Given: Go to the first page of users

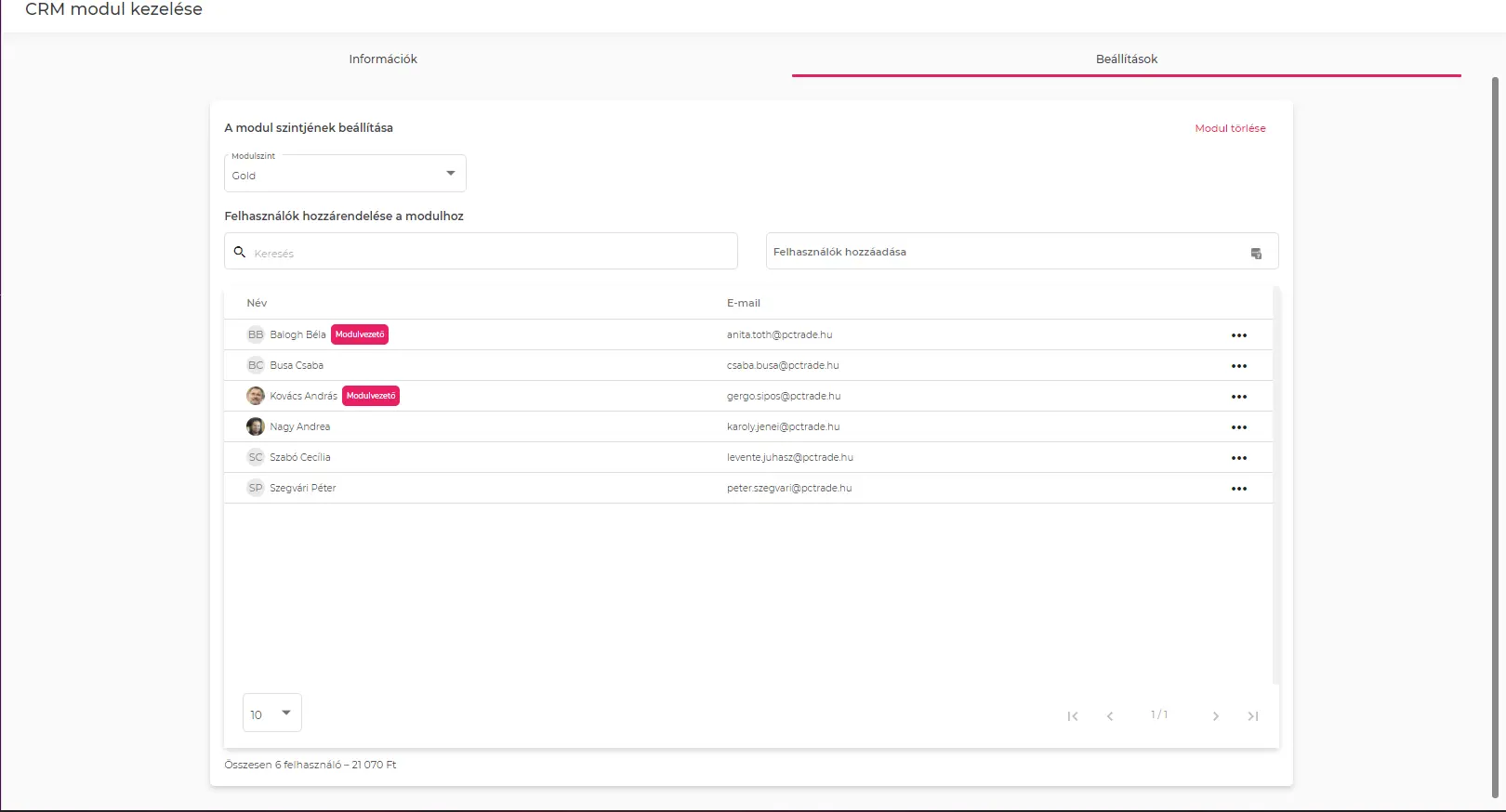Looking at the screenshot, I should (1073, 716).
